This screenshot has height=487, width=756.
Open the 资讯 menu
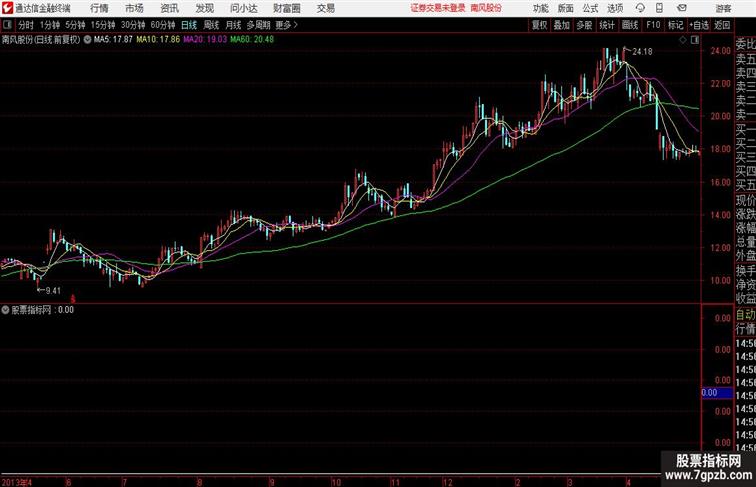[x=169, y=8]
